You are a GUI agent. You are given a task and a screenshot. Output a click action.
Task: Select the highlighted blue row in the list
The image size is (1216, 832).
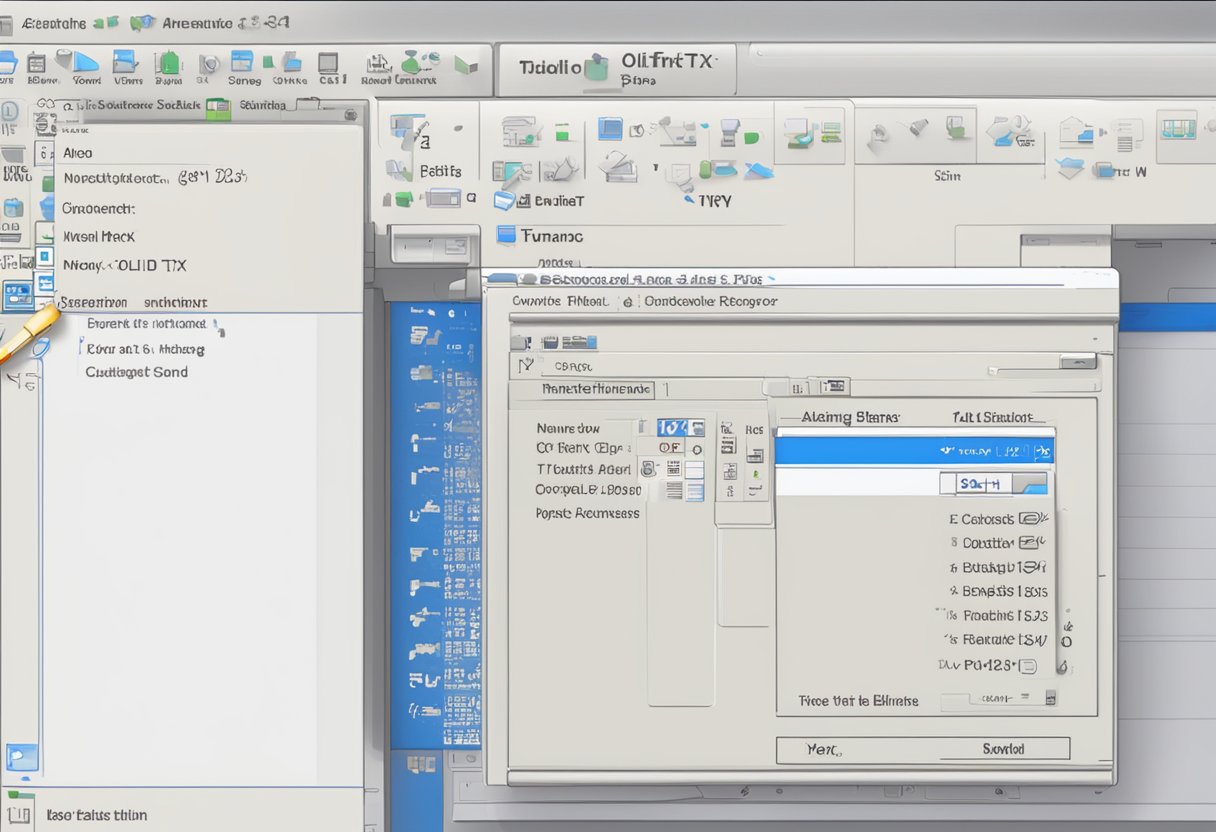914,451
